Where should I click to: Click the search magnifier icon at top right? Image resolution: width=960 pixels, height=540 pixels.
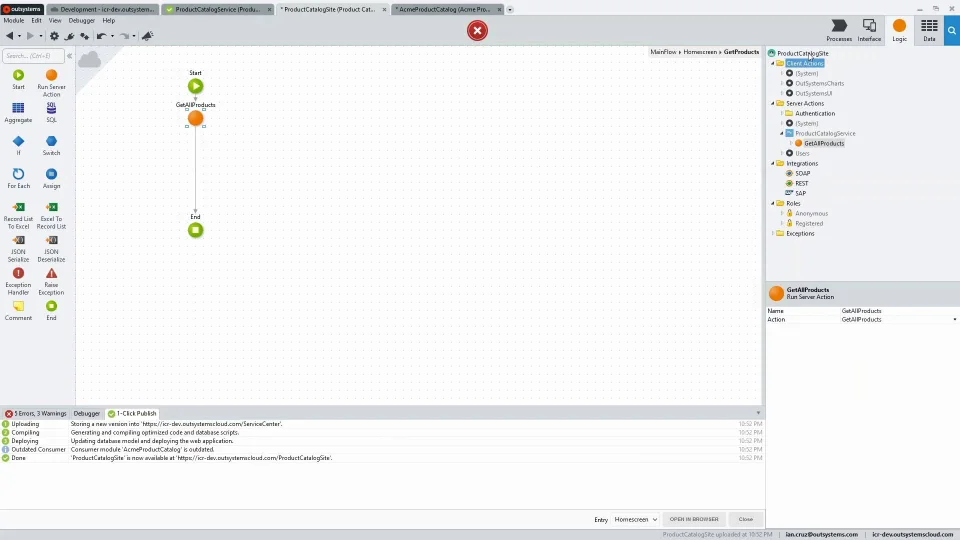click(x=952, y=30)
